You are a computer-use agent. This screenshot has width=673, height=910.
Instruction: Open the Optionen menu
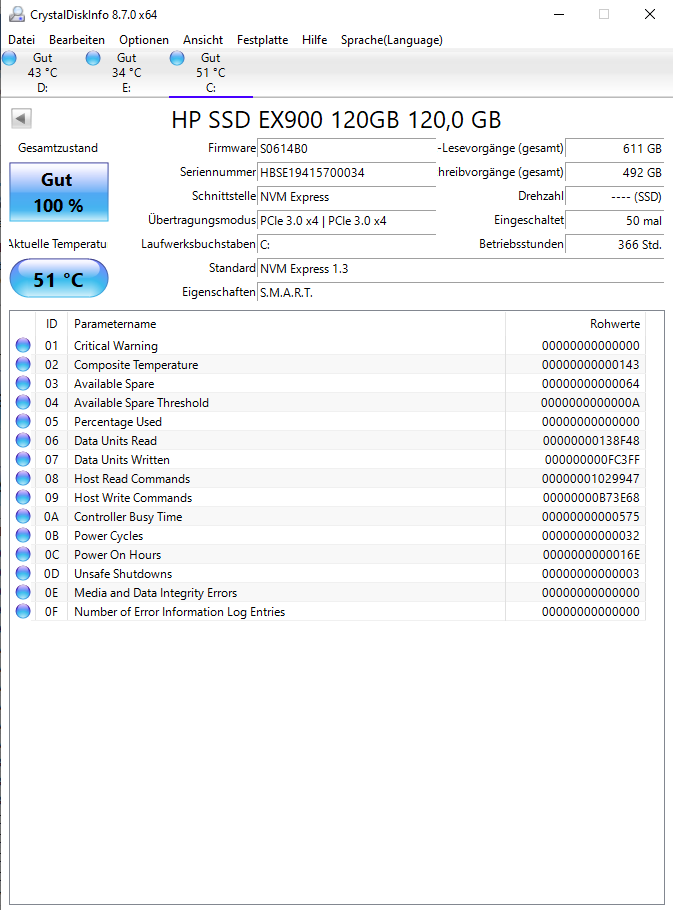[x=144, y=39]
